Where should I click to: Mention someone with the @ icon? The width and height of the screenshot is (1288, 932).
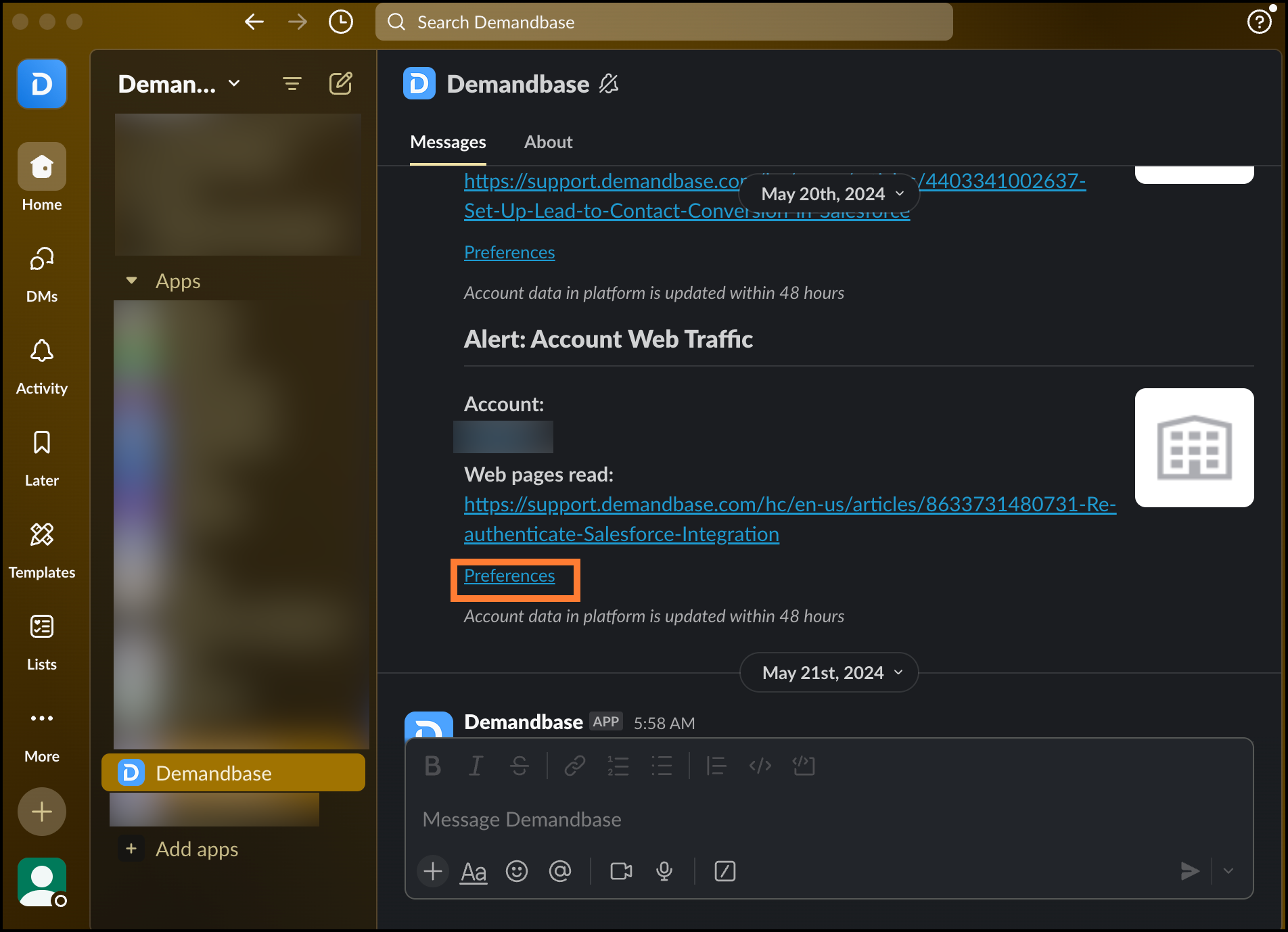pos(560,871)
